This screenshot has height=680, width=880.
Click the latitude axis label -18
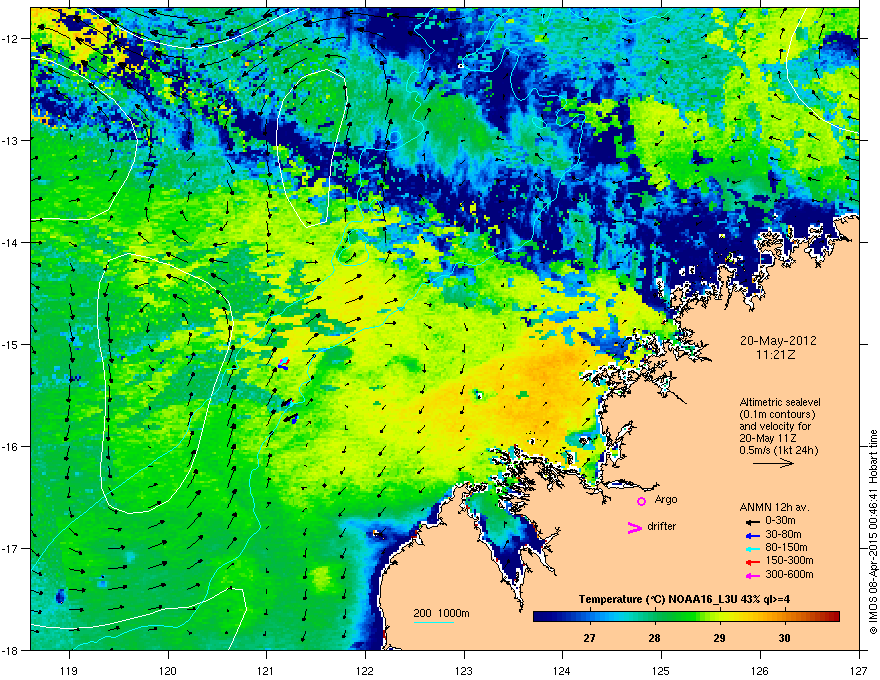pyautogui.click(x=11, y=650)
